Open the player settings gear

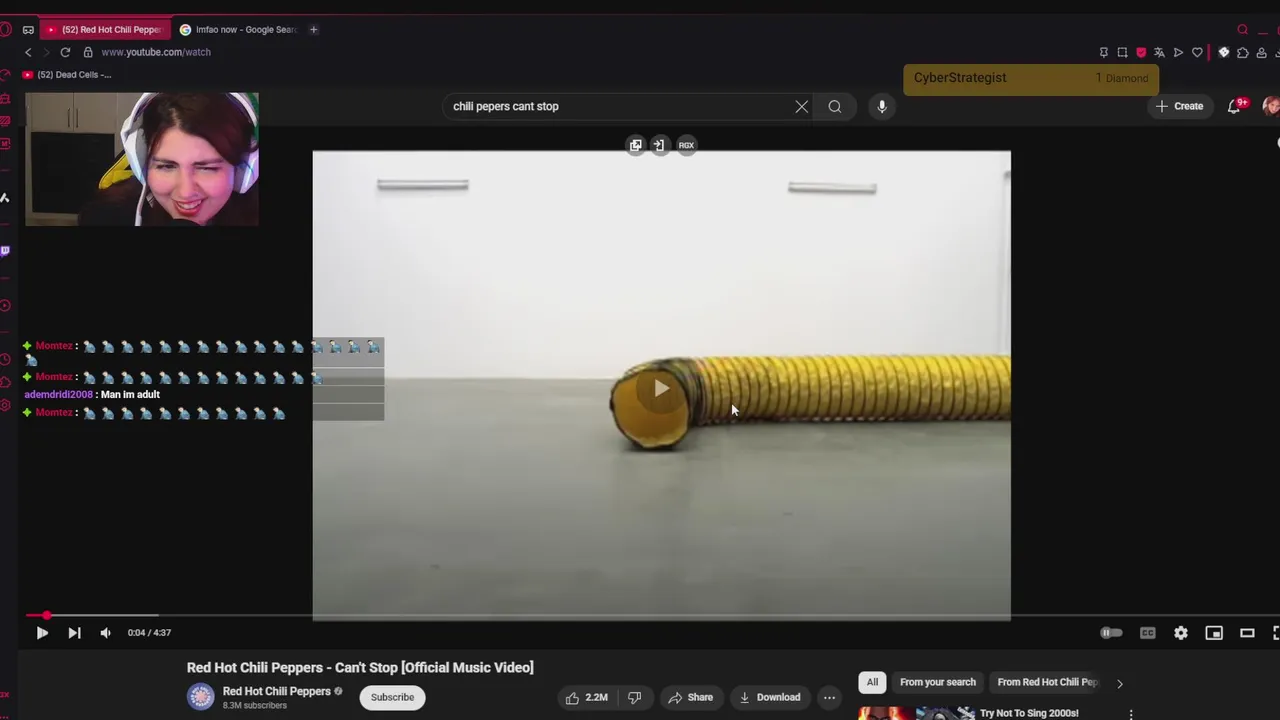click(1181, 633)
